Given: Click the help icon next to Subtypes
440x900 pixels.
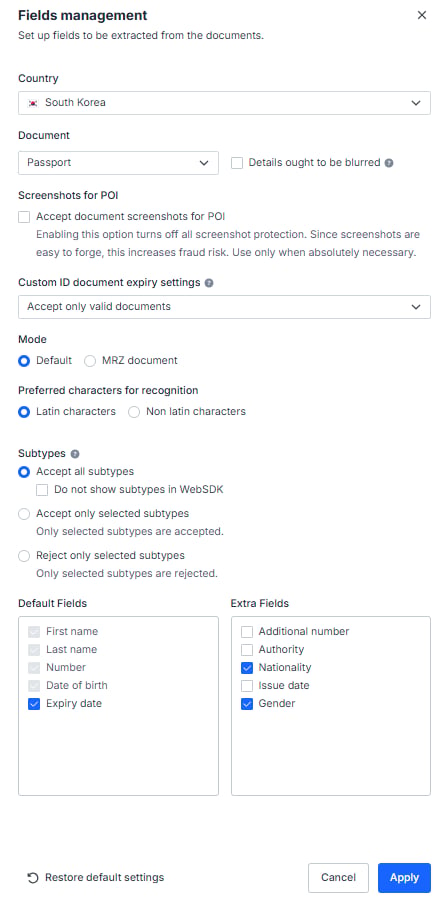Looking at the screenshot, I should [75, 454].
